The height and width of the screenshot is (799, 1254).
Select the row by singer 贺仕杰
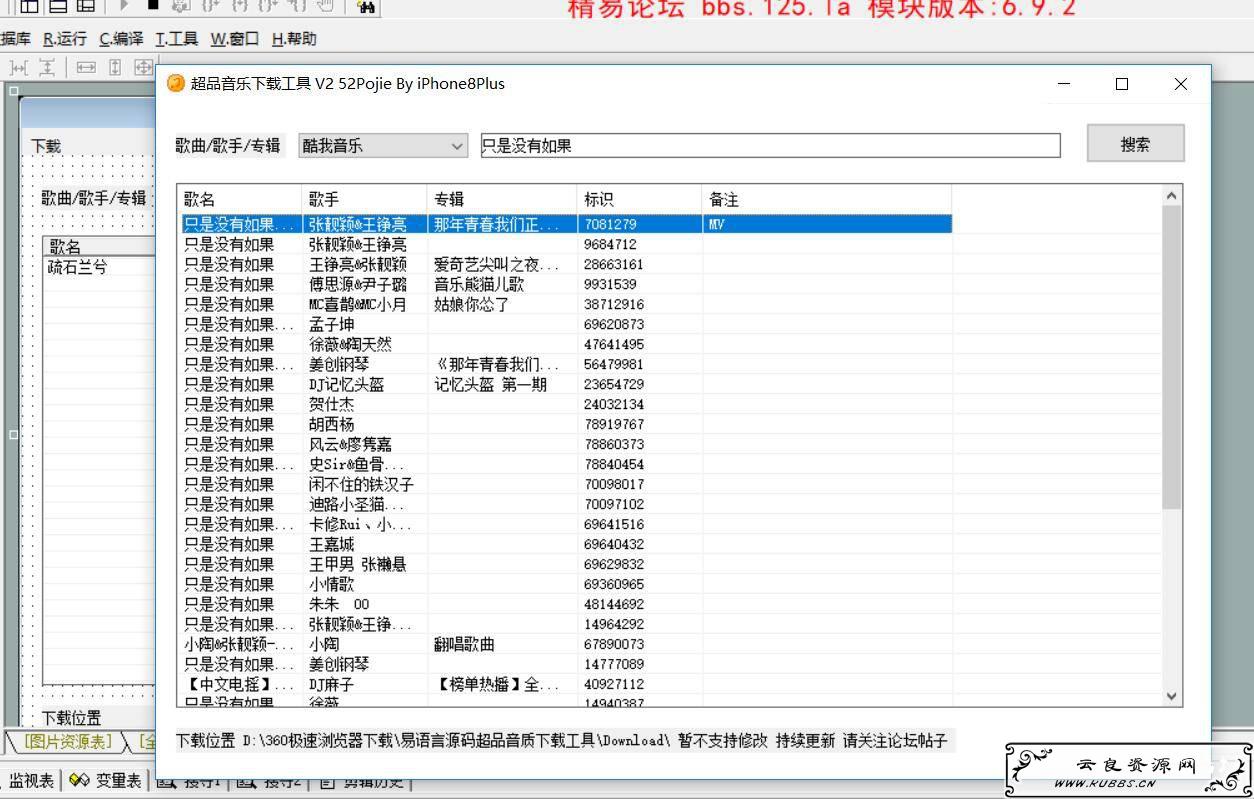(x=566, y=404)
